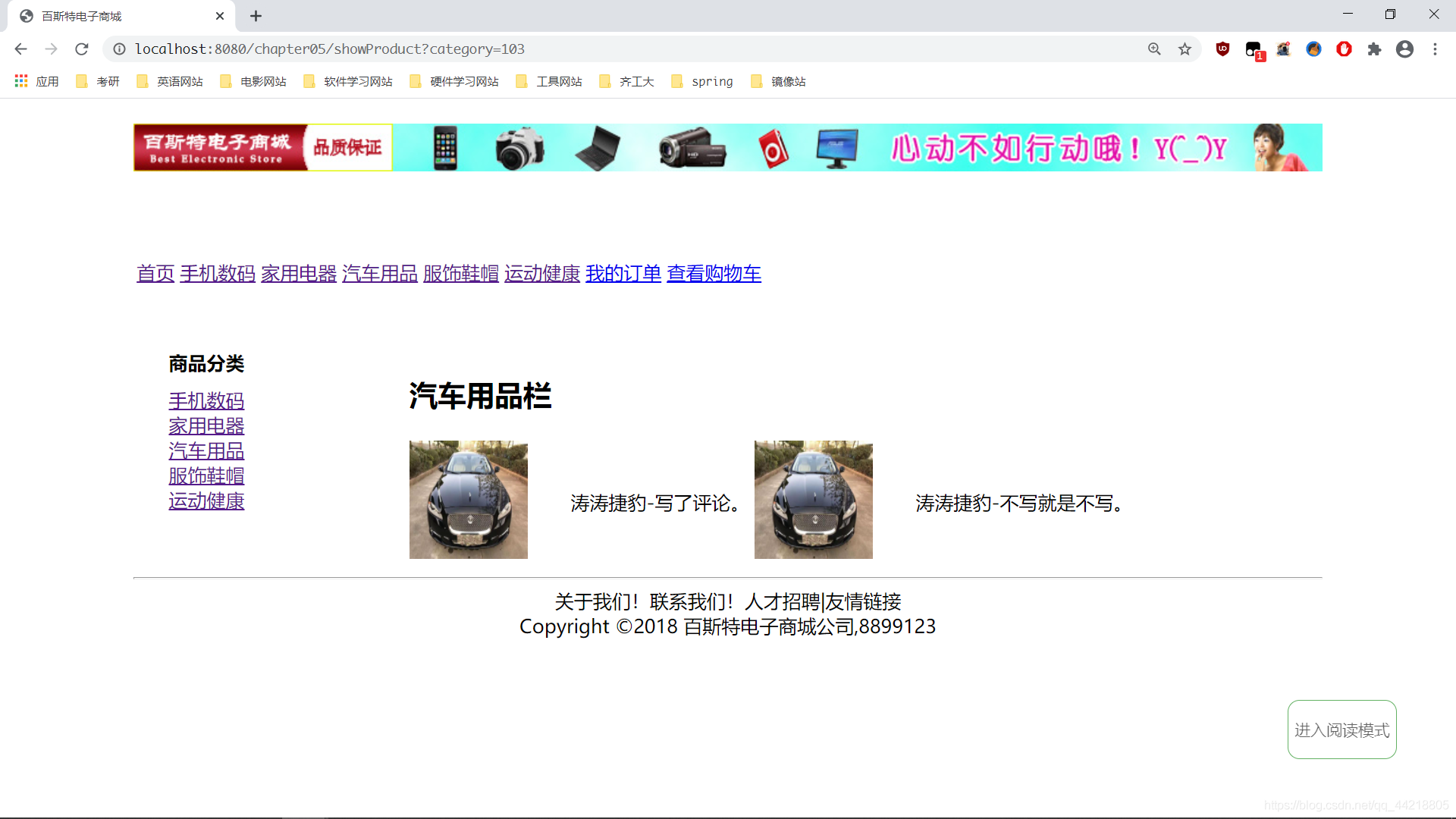Select 手机数码 in 商品分类 sidebar
The height and width of the screenshot is (819, 1456).
click(206, 400)
